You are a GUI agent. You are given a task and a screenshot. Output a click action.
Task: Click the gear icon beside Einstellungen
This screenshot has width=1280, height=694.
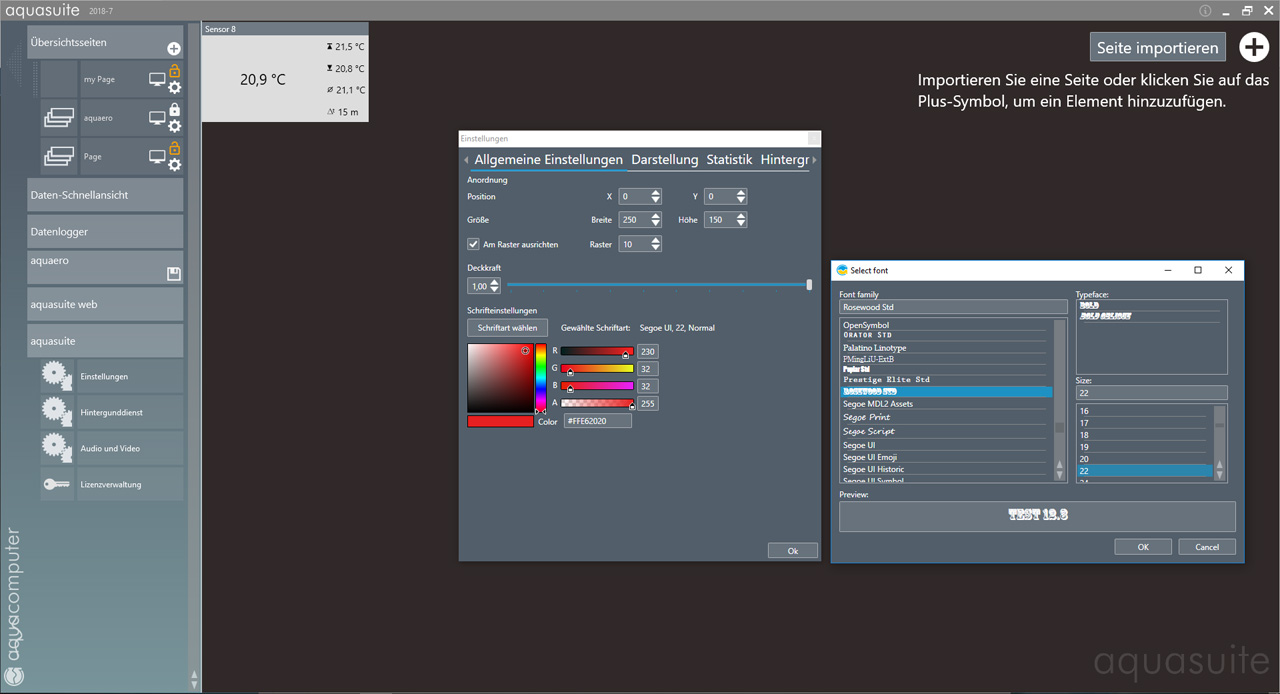click(57, 376)
